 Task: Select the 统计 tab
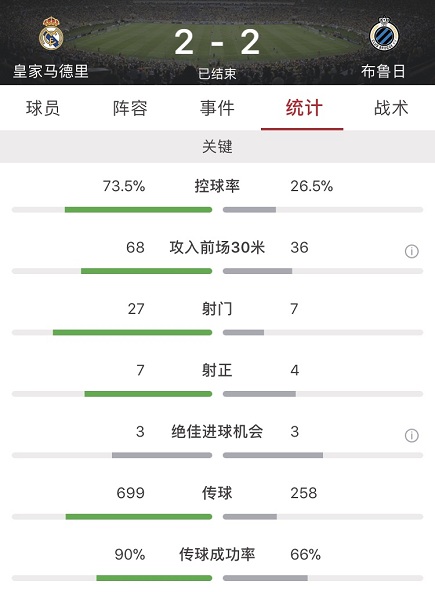tap(304, 108)
